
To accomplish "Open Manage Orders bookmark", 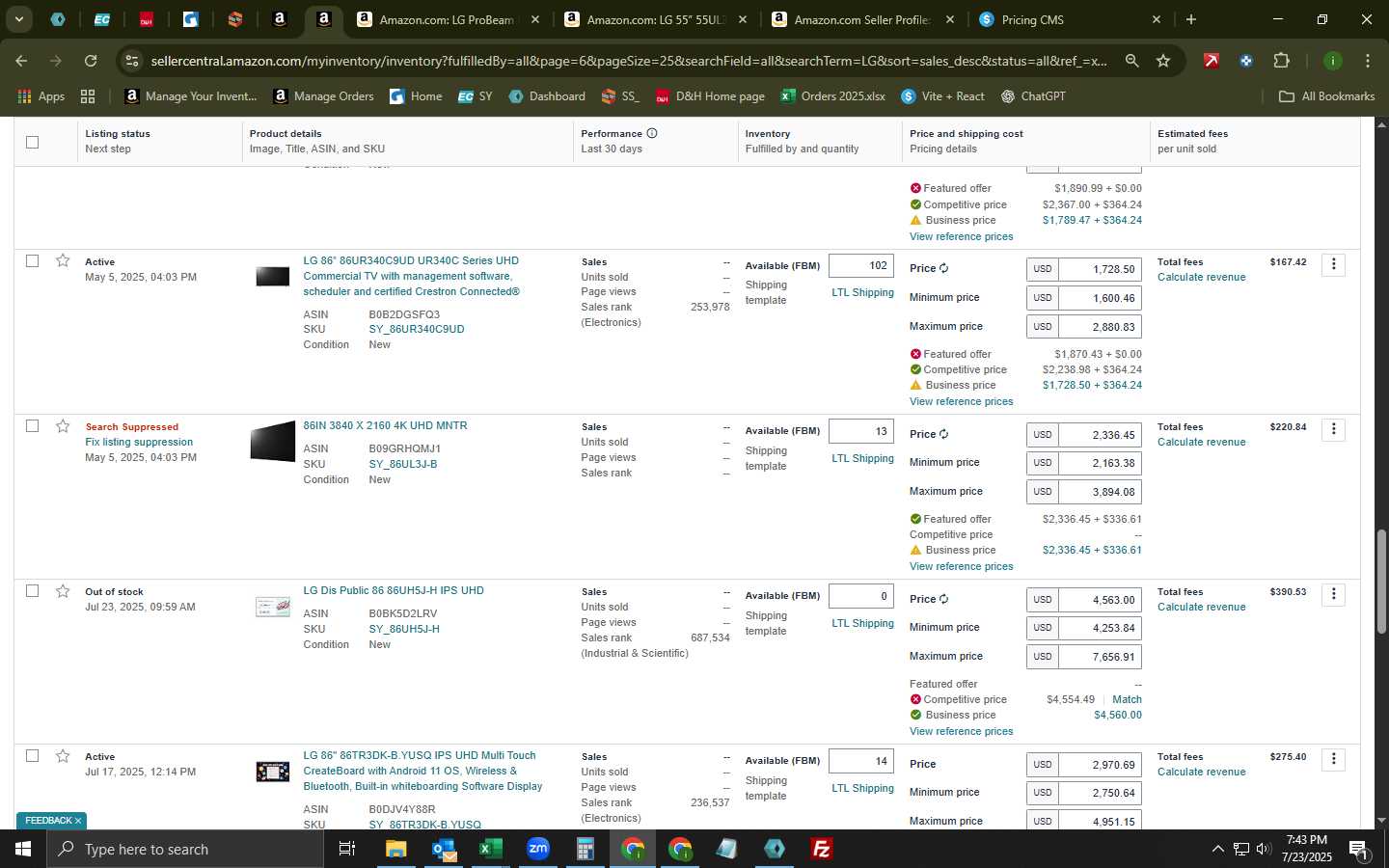I will [x=324, y=96].
